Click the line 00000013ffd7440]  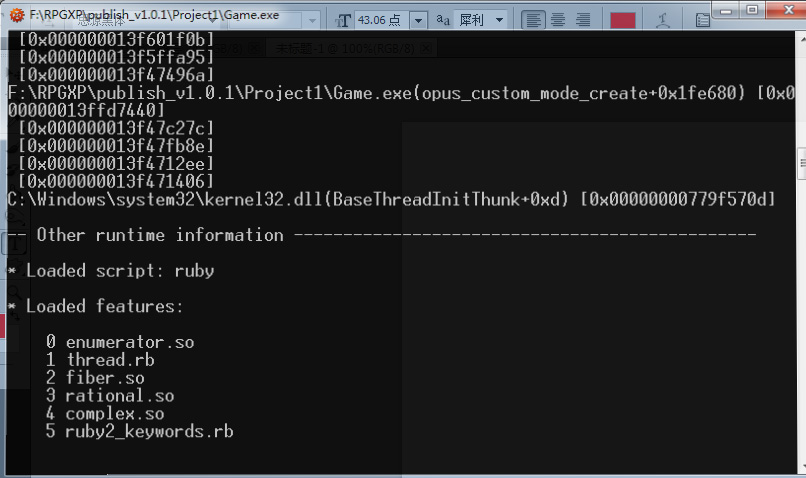[x=86, y=111]
